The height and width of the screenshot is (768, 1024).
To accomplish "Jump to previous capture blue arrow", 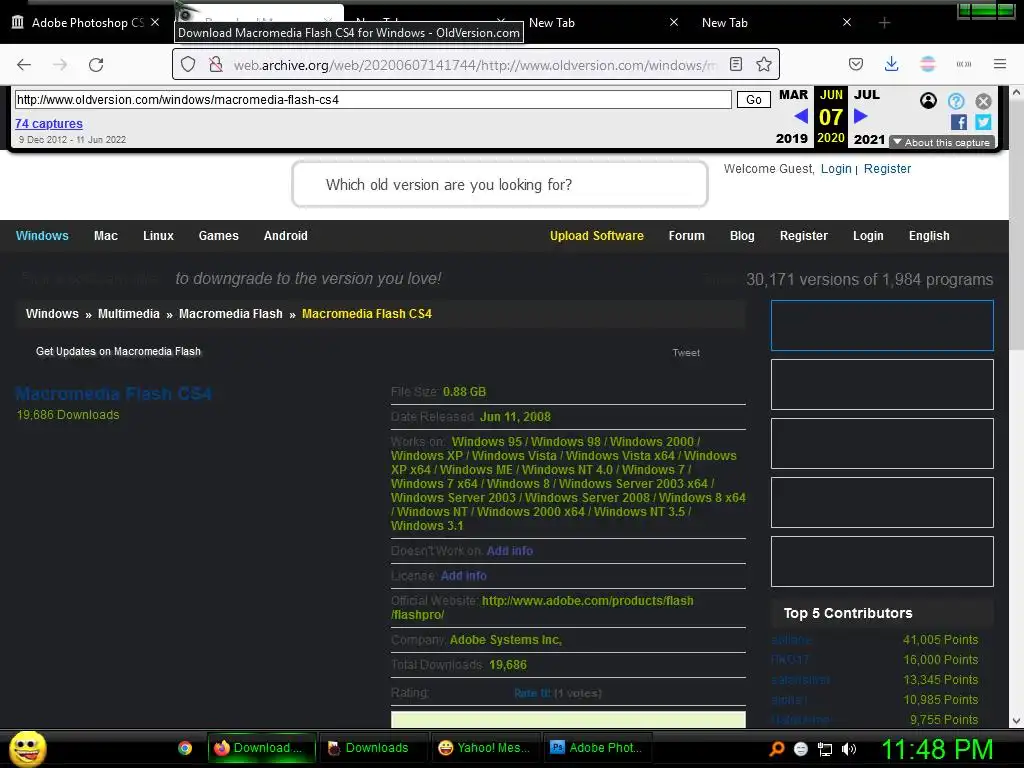I will click(801, 116).
